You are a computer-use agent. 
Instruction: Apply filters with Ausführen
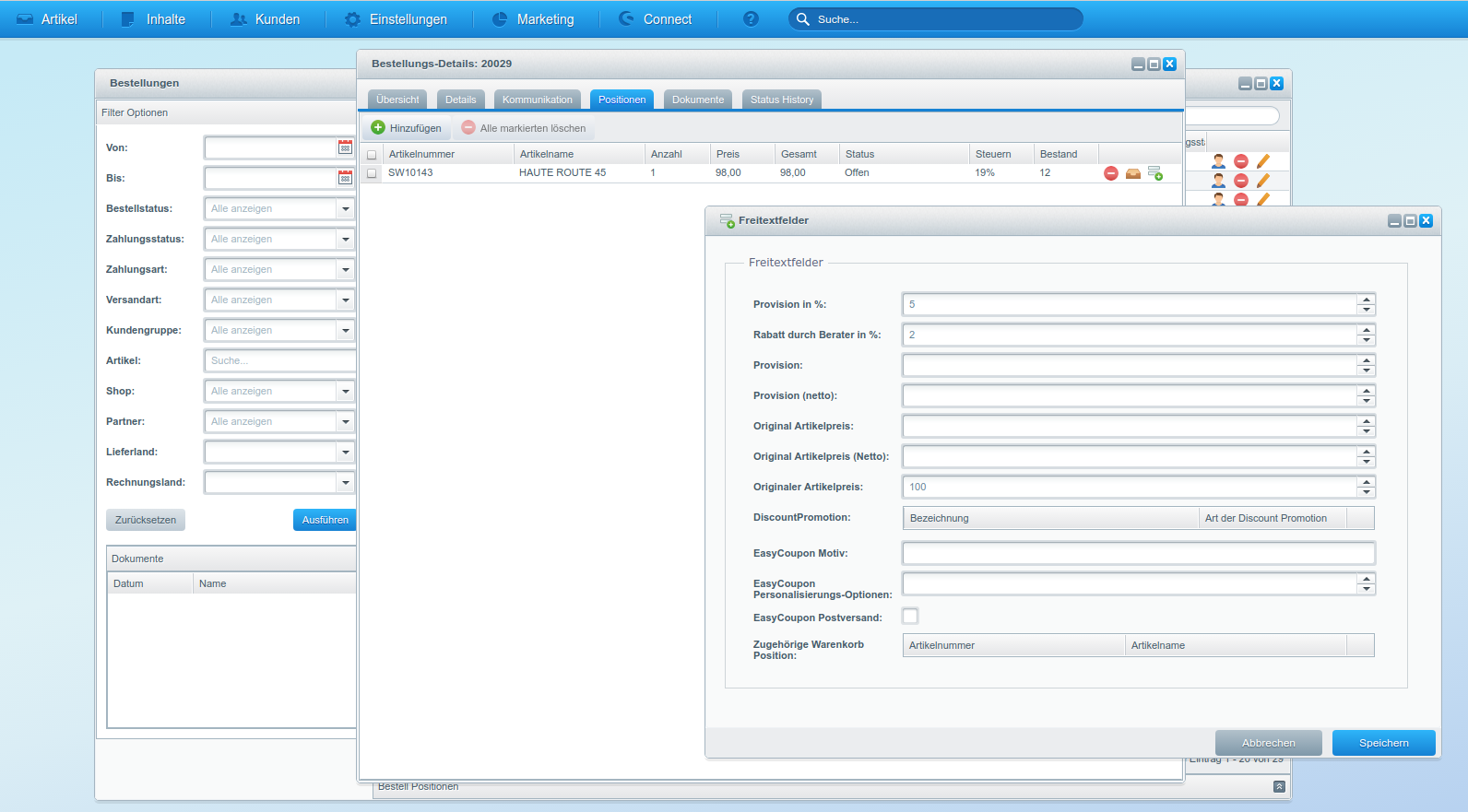(x=325, y=520)
